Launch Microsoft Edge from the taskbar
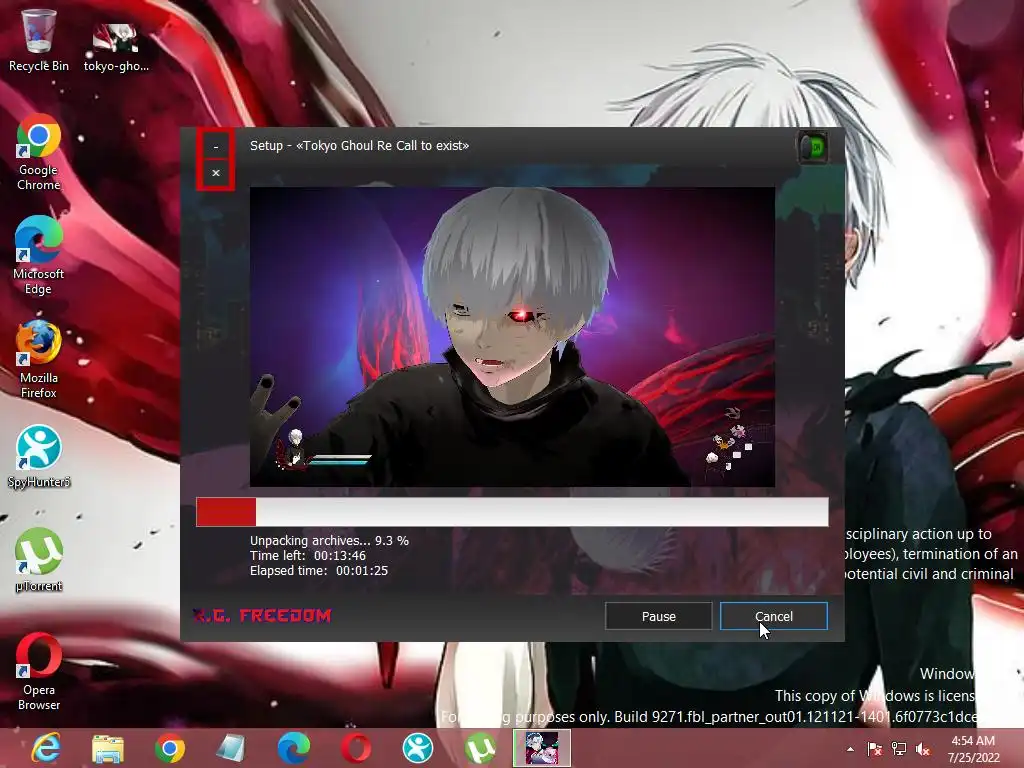The height and width of the screenshot is (768, 1024). coord(293,748)
